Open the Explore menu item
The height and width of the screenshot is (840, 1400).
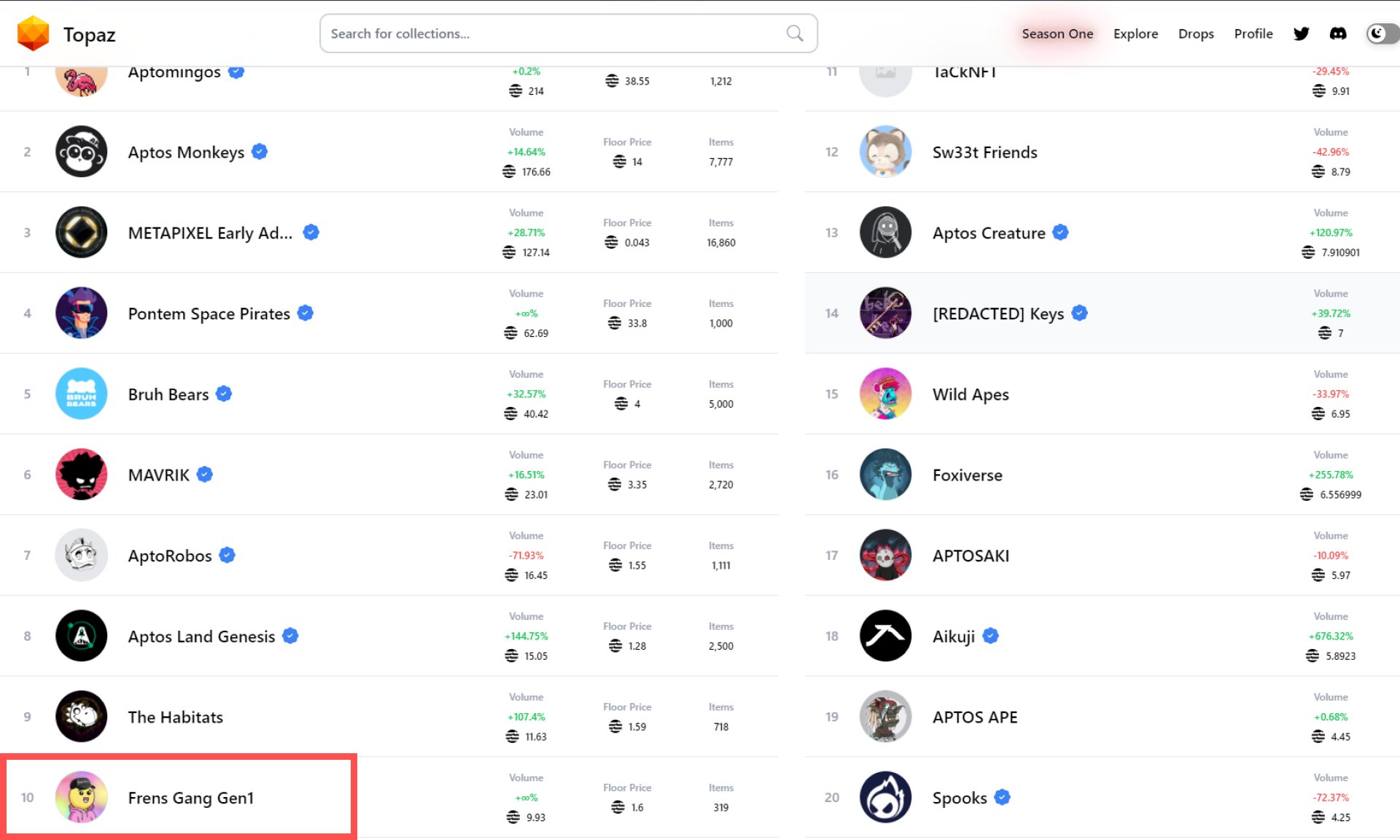[x=1135, y=34]
